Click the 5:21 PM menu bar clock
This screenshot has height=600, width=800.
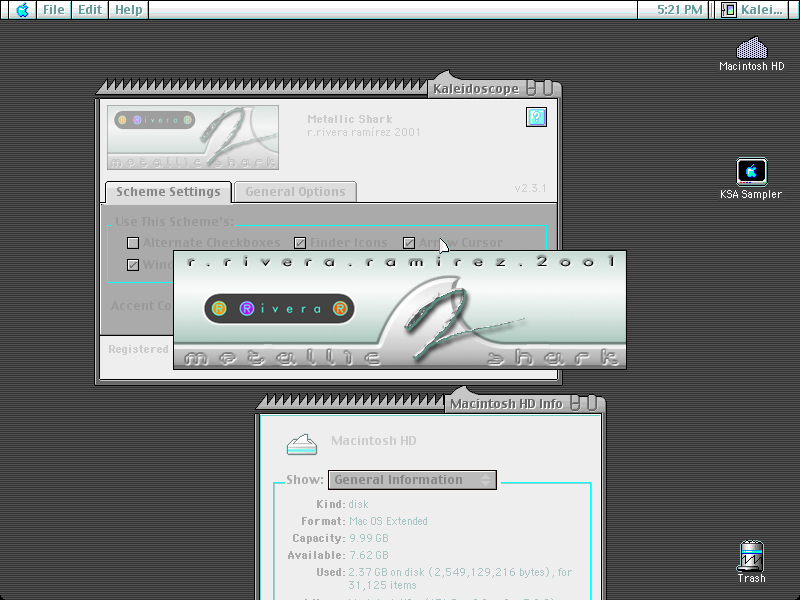(679, 10)
